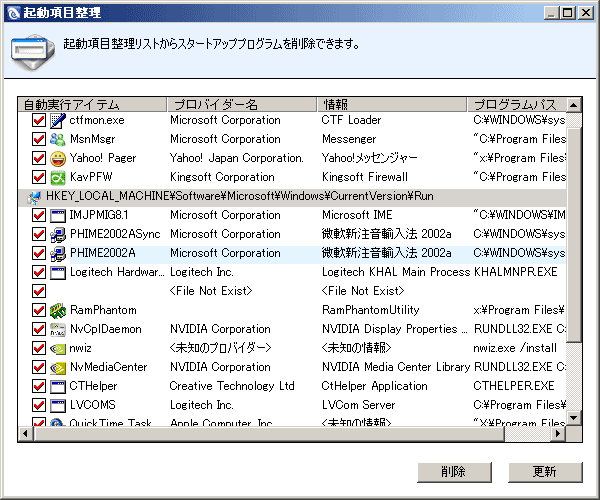Select the PHIME2002A item name
The height and width of the screenshot is (500, 600).
coord(103,253)
